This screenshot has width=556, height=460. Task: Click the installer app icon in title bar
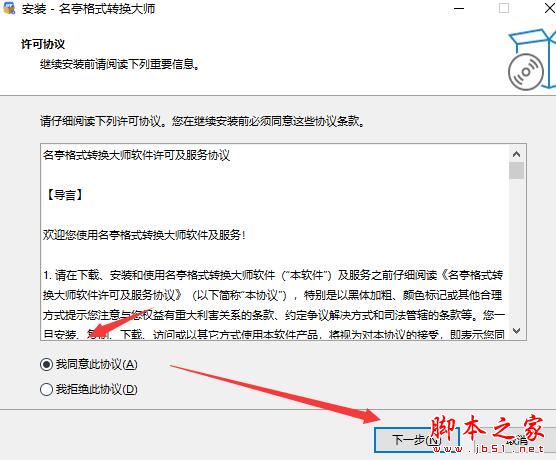tap(9, 8)
